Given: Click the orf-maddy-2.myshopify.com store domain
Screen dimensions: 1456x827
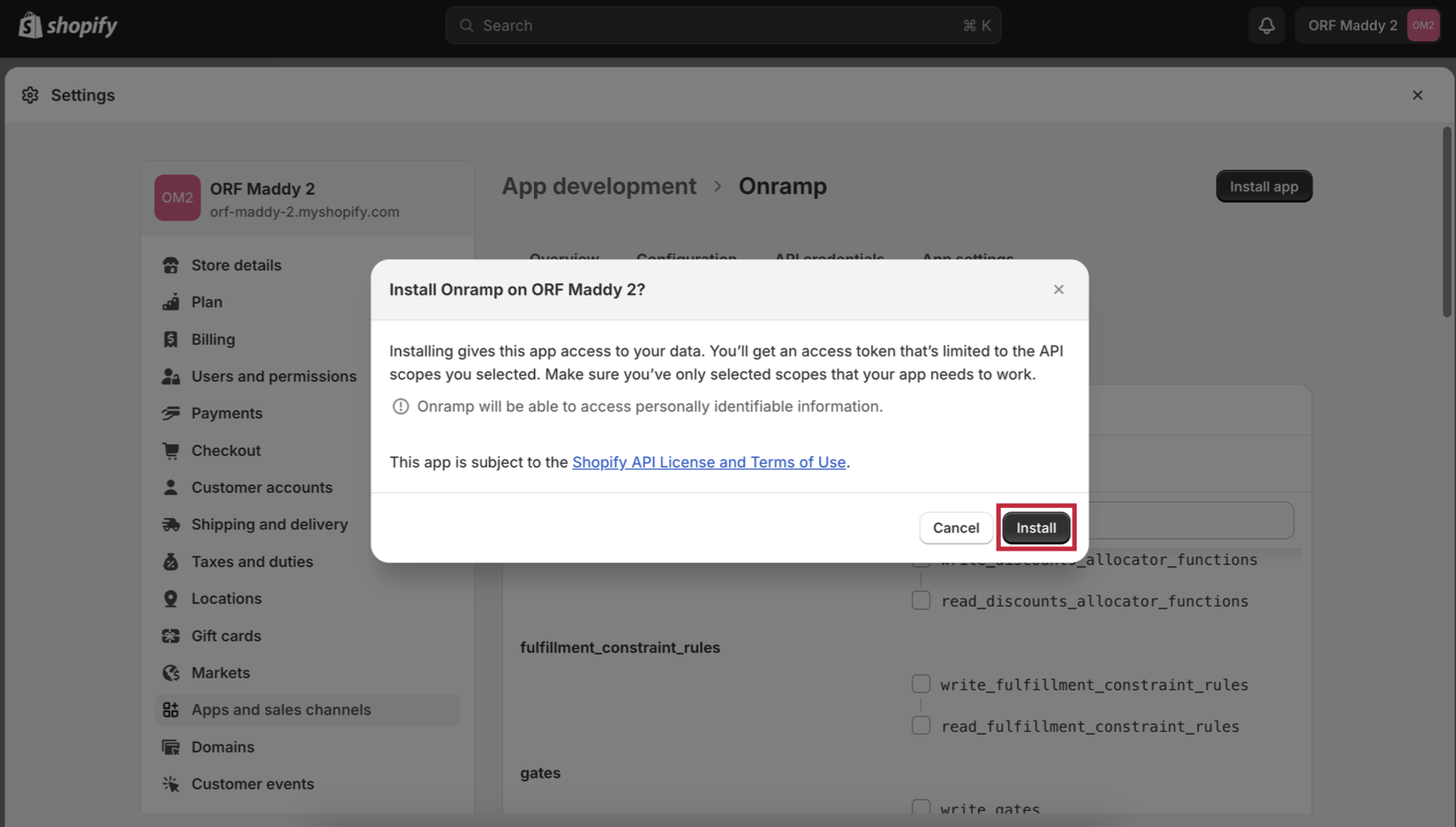Looking at the screenshot, I should 304,212.
